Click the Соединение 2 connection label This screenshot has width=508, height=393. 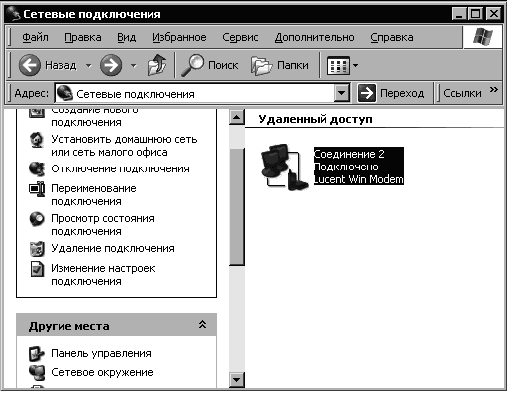(359, 166)
